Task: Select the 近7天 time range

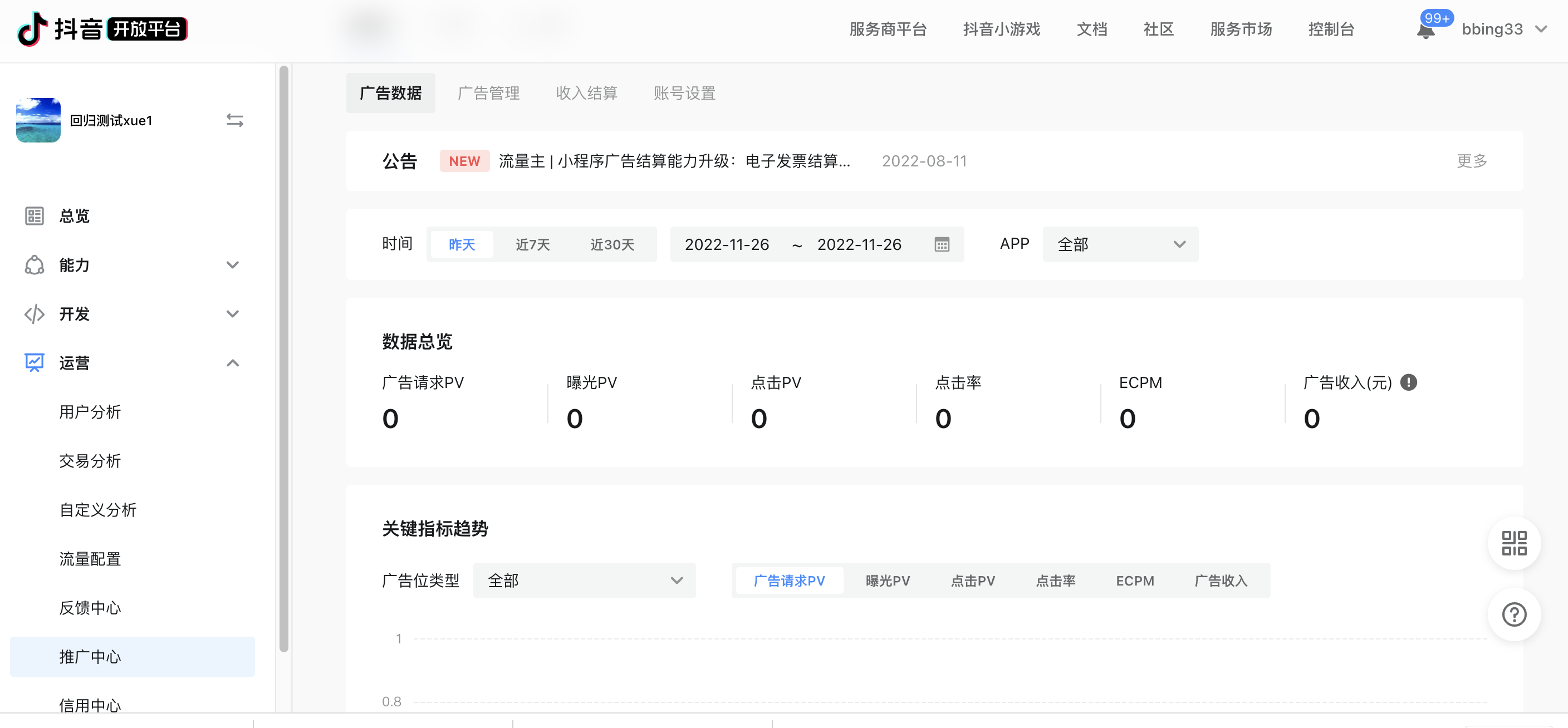Action: pyautogui.click(x=533, y=244)
